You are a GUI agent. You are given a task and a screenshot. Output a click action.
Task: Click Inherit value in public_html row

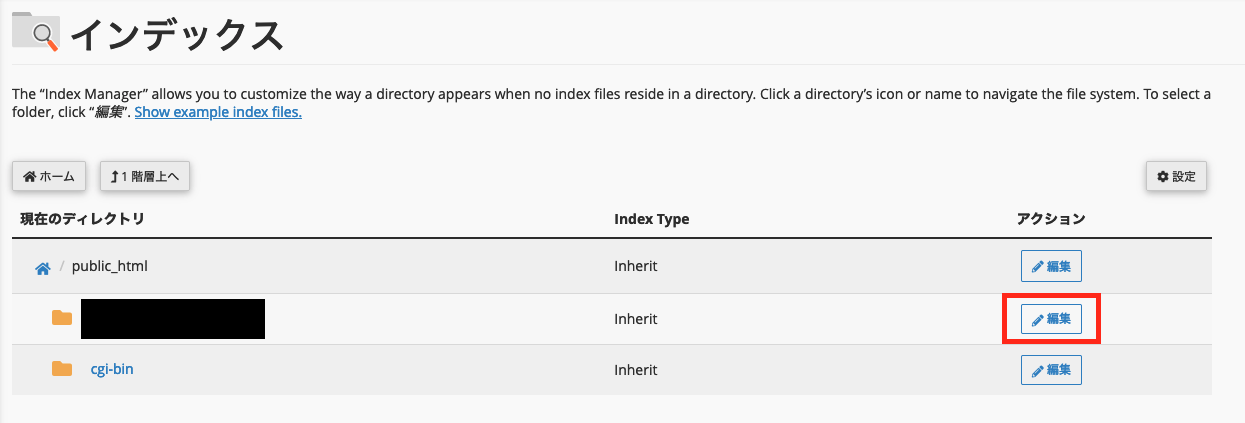tap(635, 266)
